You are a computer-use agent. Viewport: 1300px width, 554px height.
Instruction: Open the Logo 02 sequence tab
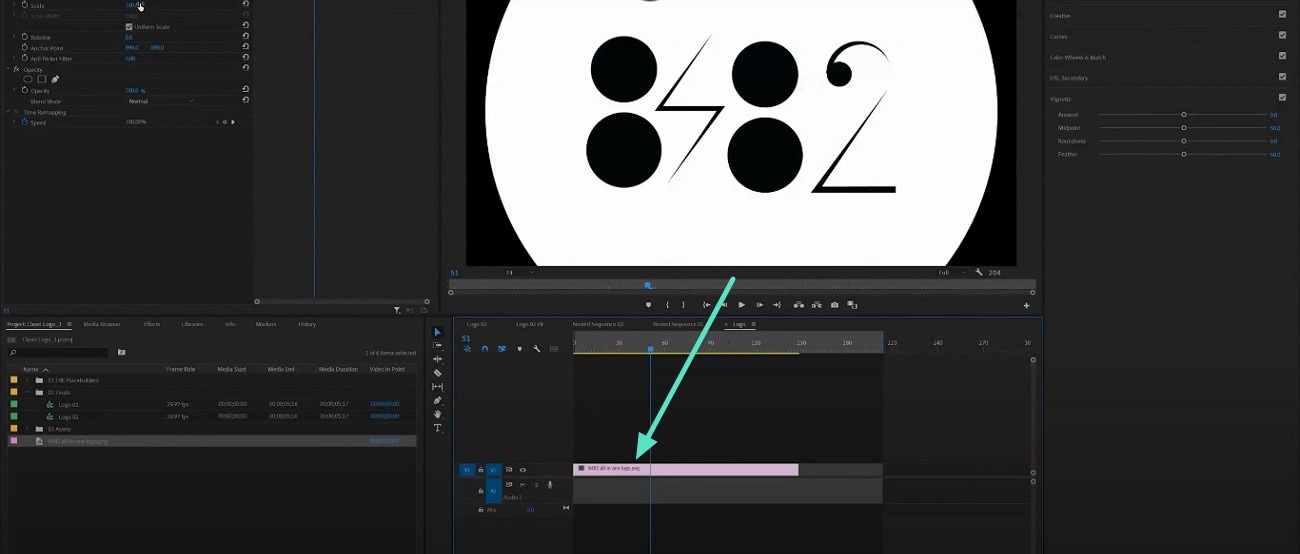tap(477, 324)
